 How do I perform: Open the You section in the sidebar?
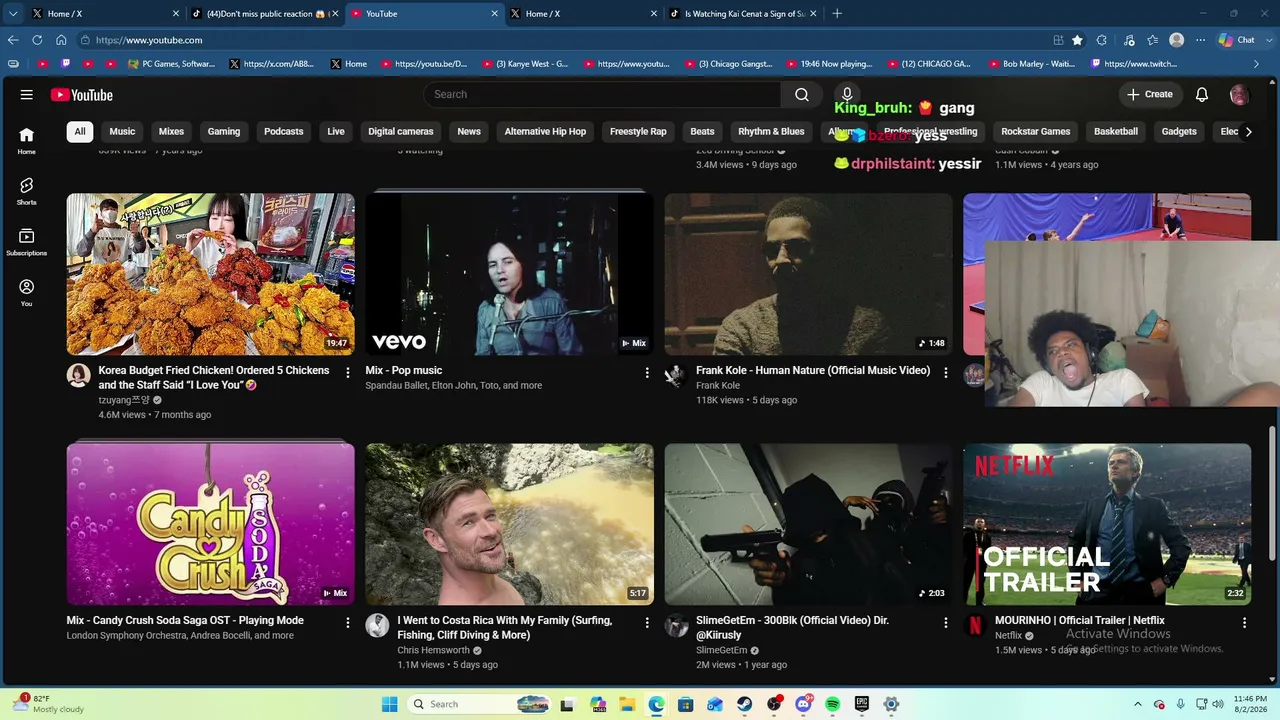(27, 293)
